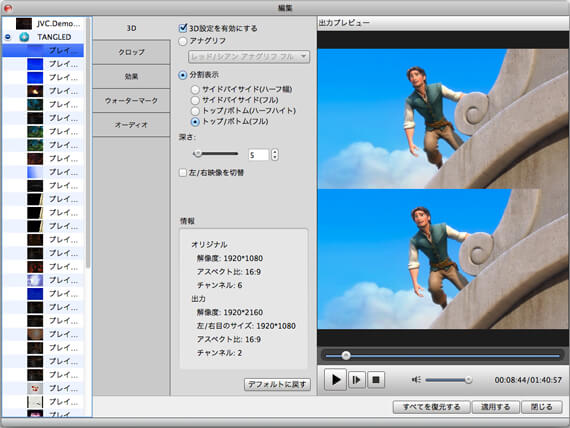The width and height of the screenshot is (570, 428).
Task: Choose トップ/ボトム(フル) option
Action: (195, 121)
